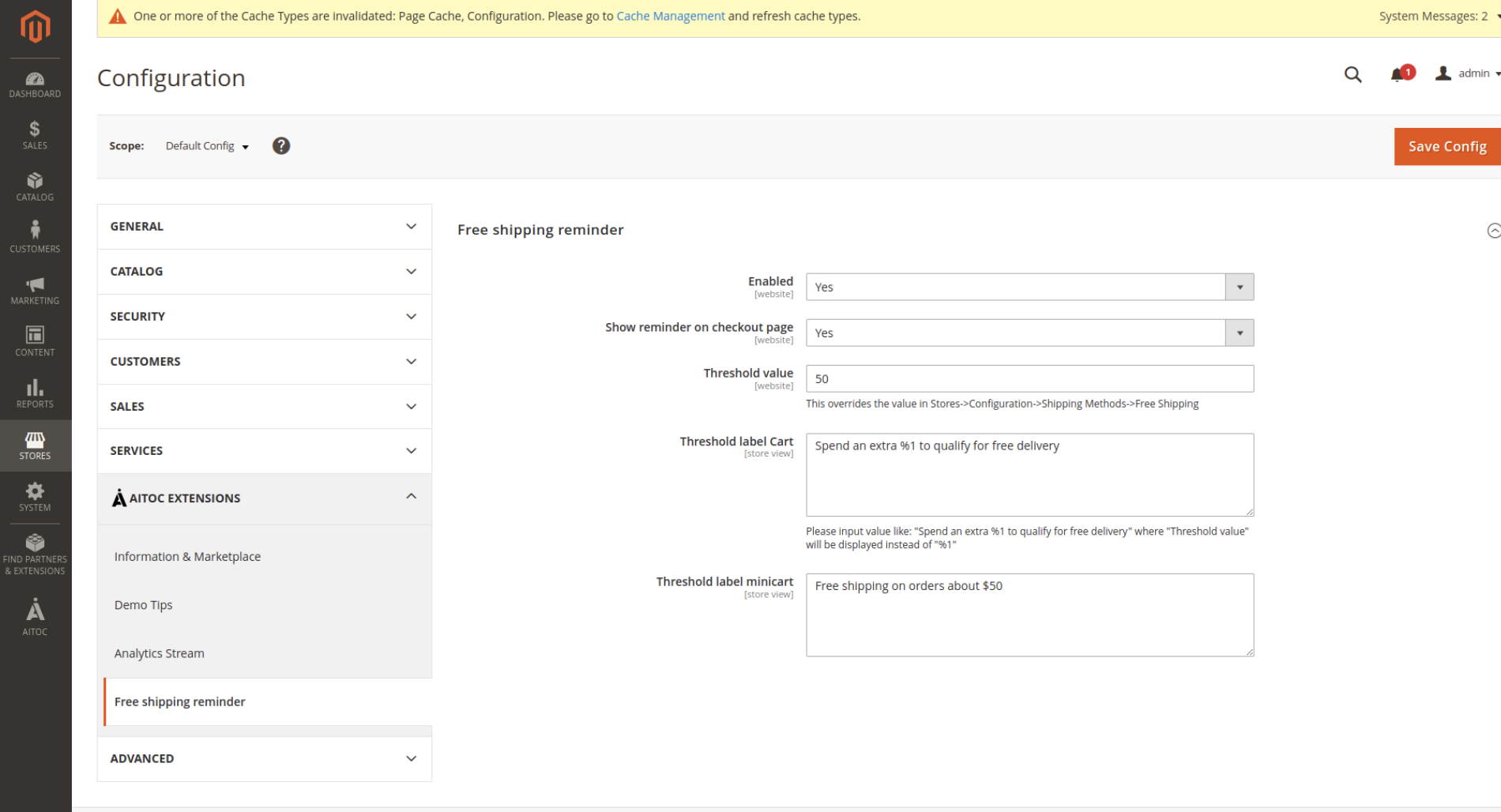Click the scope help question mark icon
Screen dimensions: 1501x812
tap(281, 146)
